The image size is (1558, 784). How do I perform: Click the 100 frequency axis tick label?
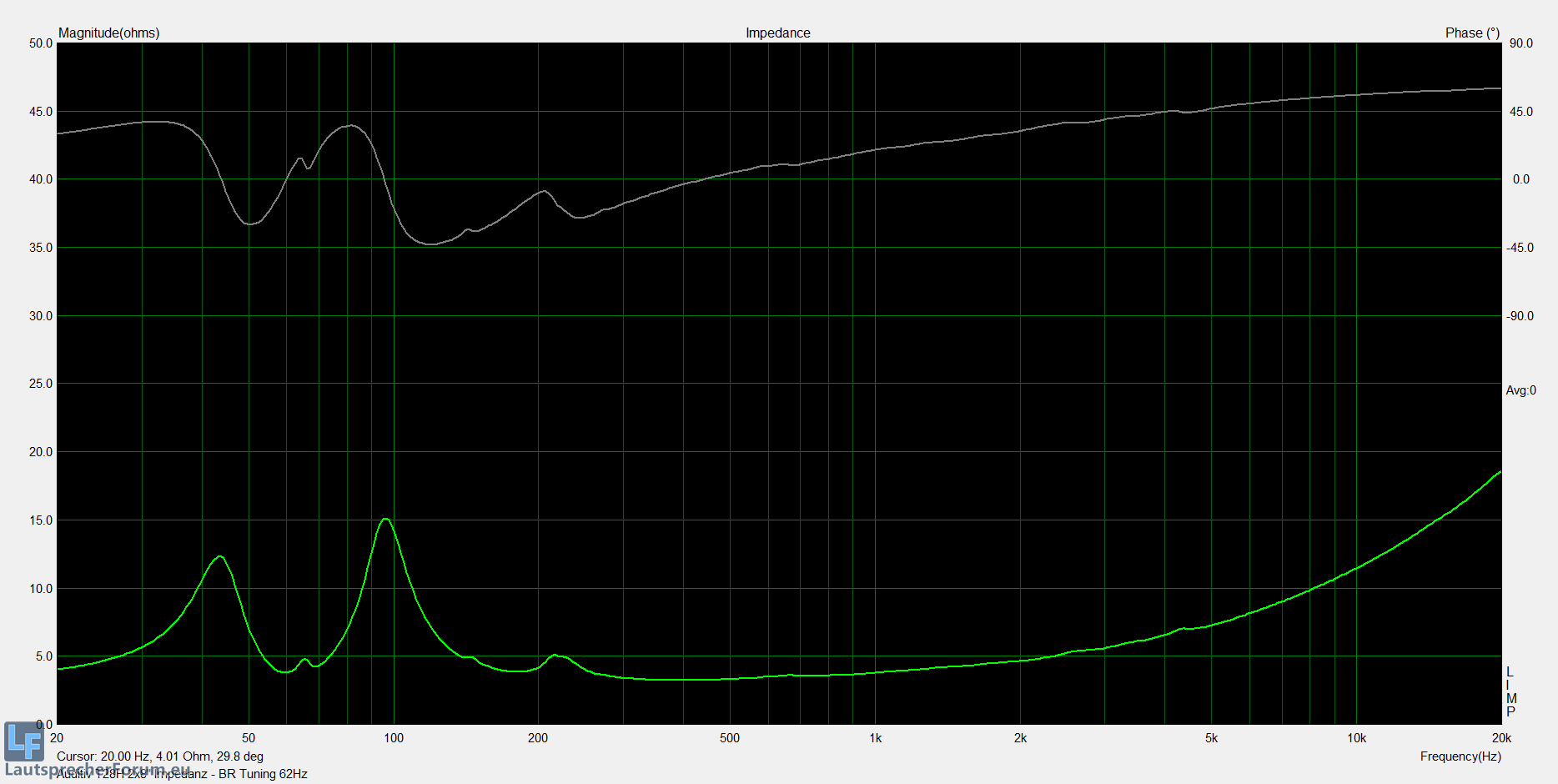click(394, 738)
